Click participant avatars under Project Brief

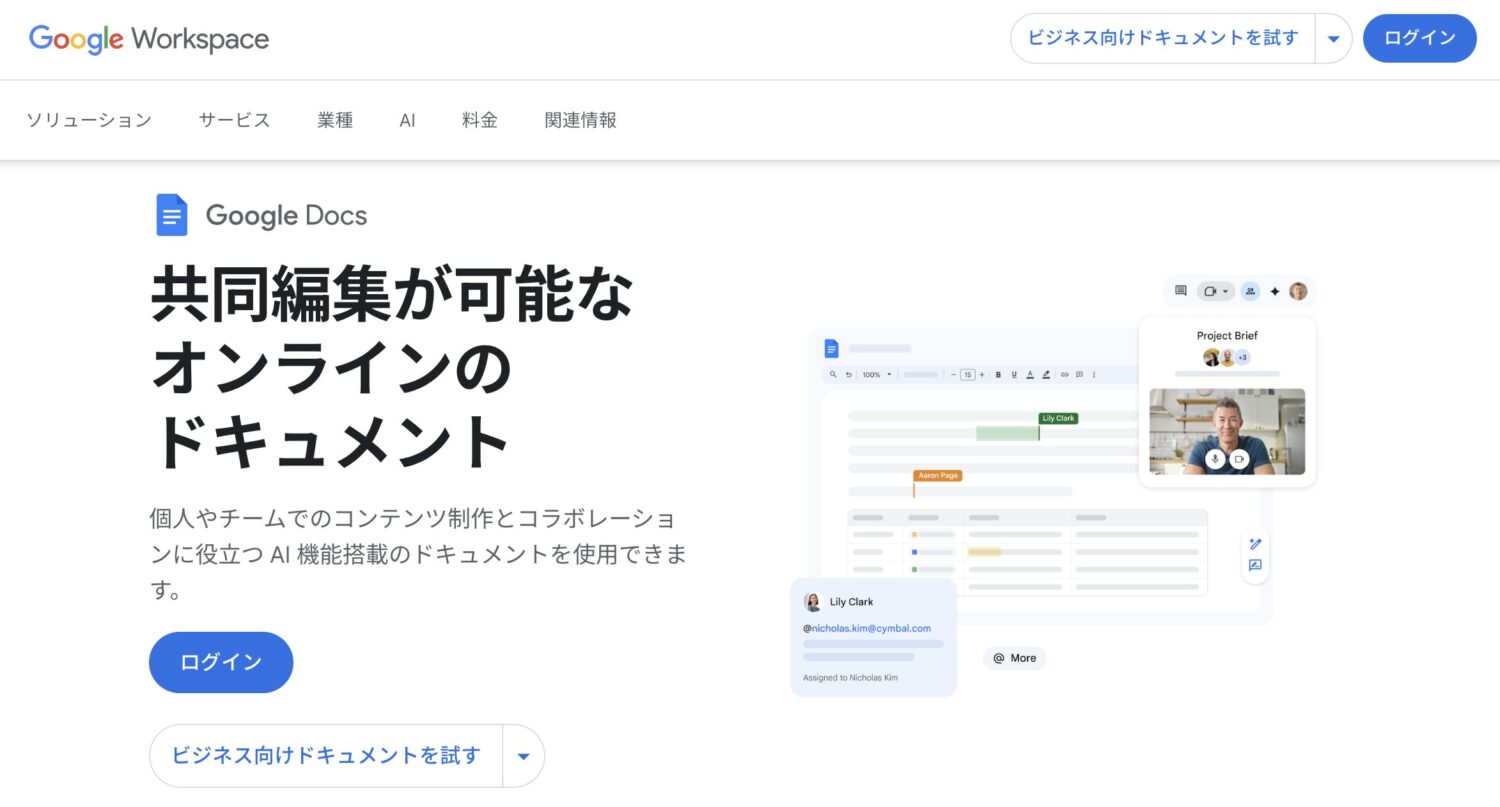[1227, 357]
